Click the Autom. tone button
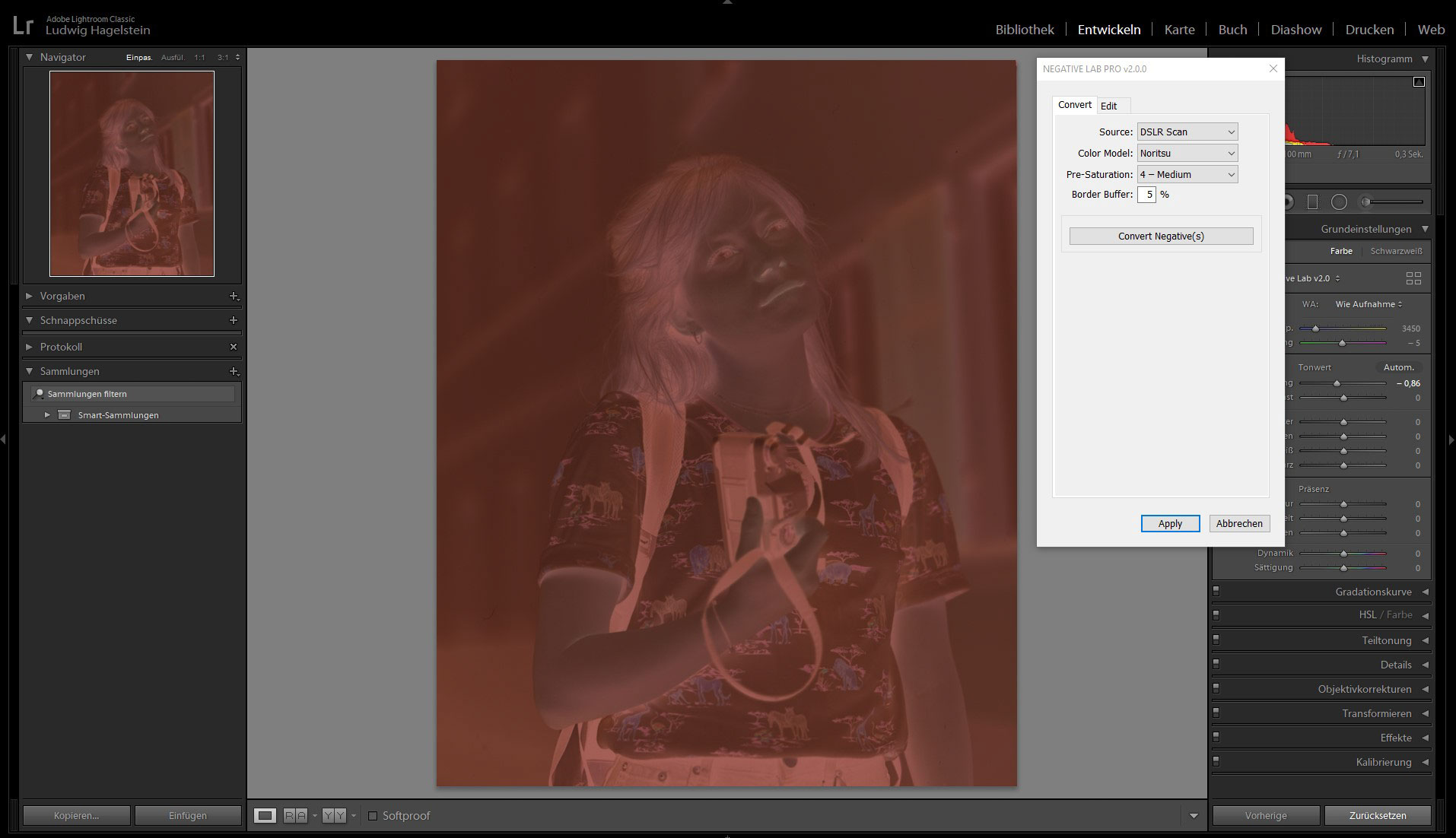Image resolution: width=1456 pixels, height=838 pixels. [1398, 367]
